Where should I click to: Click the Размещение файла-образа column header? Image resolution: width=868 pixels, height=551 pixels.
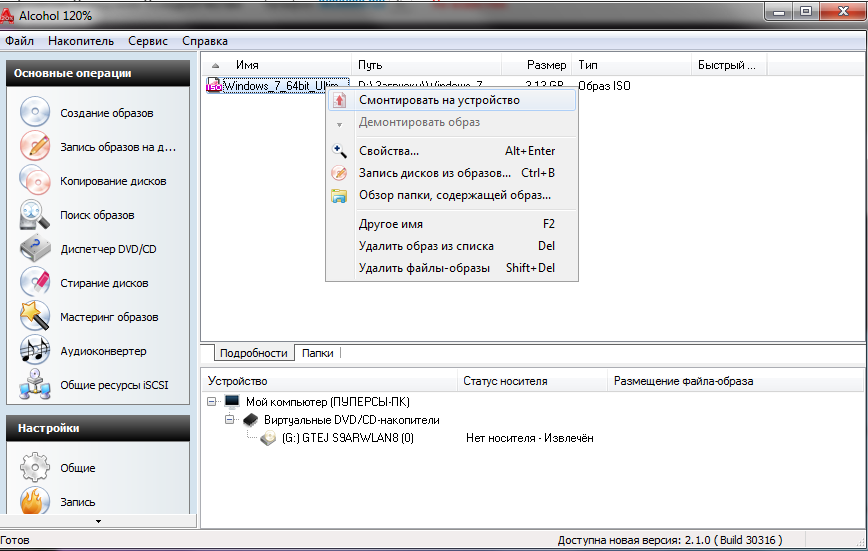pos(736,381)
